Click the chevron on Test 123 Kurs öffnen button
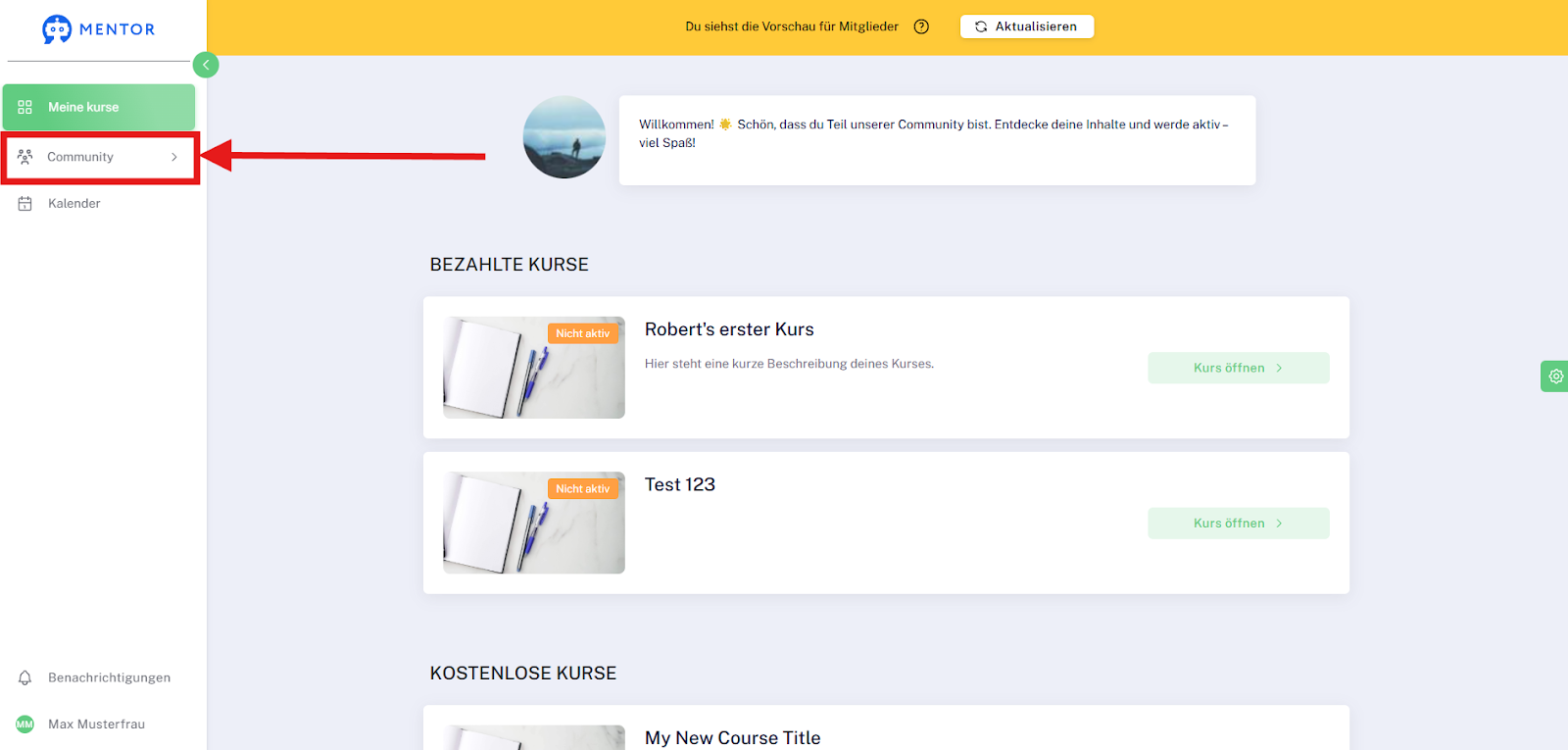Screen dimensions: 1568x750 click(1279, 524)
